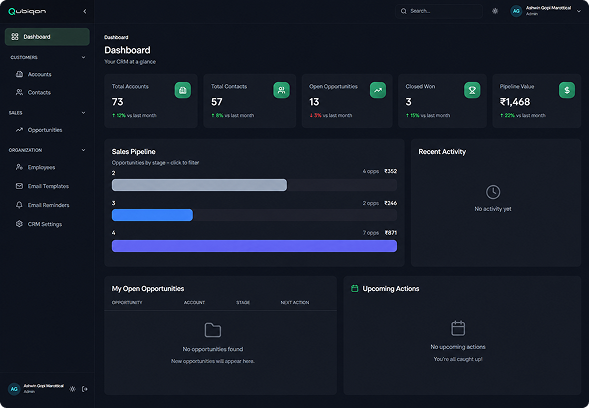
Task: Sort by the Stage column header
Action: 243,302
